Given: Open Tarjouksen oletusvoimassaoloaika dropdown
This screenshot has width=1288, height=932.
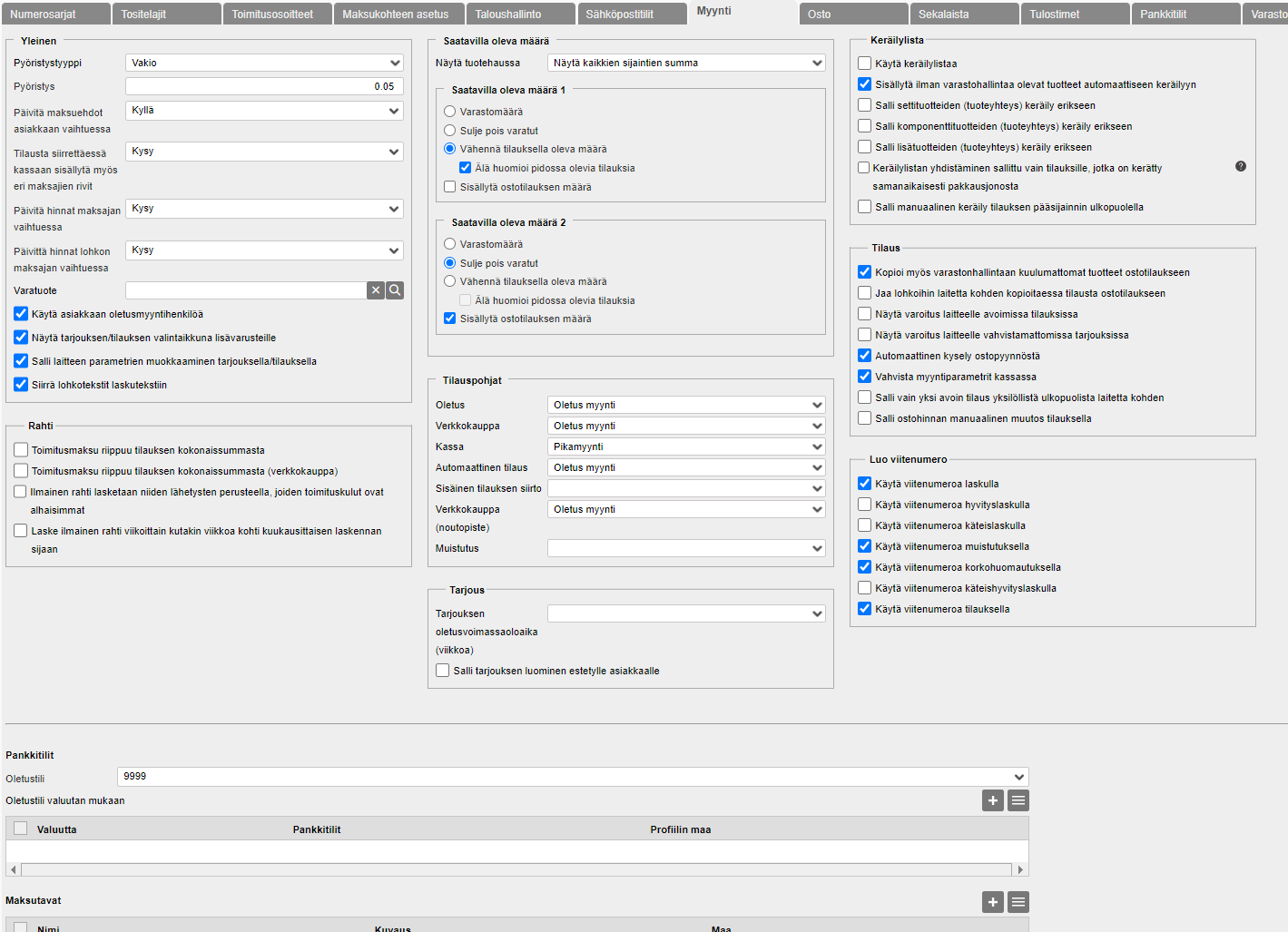Looking at the screenshot, I should click(686, 613).
